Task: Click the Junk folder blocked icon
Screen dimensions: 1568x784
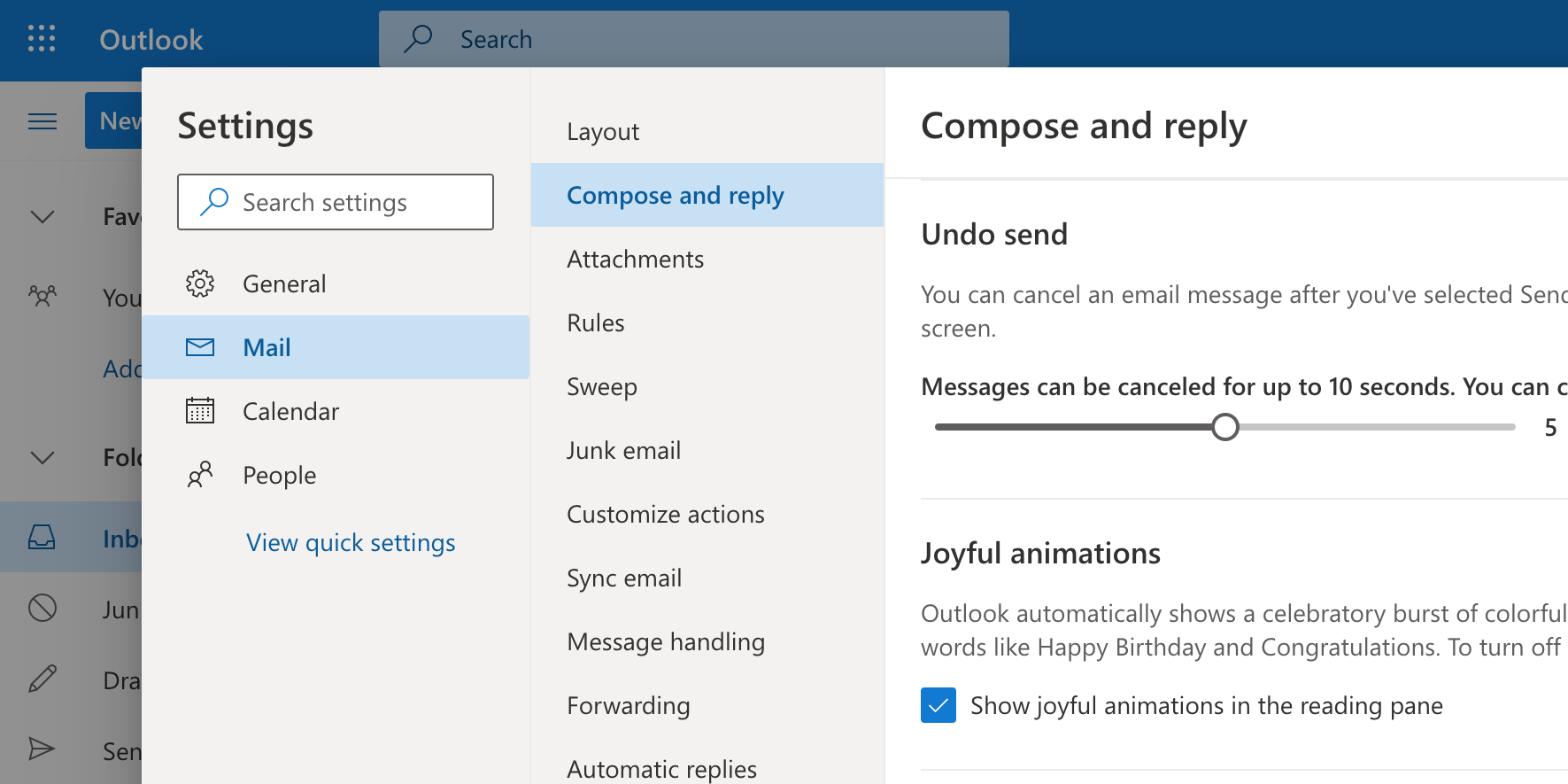Action: click(x=42, y=609)
